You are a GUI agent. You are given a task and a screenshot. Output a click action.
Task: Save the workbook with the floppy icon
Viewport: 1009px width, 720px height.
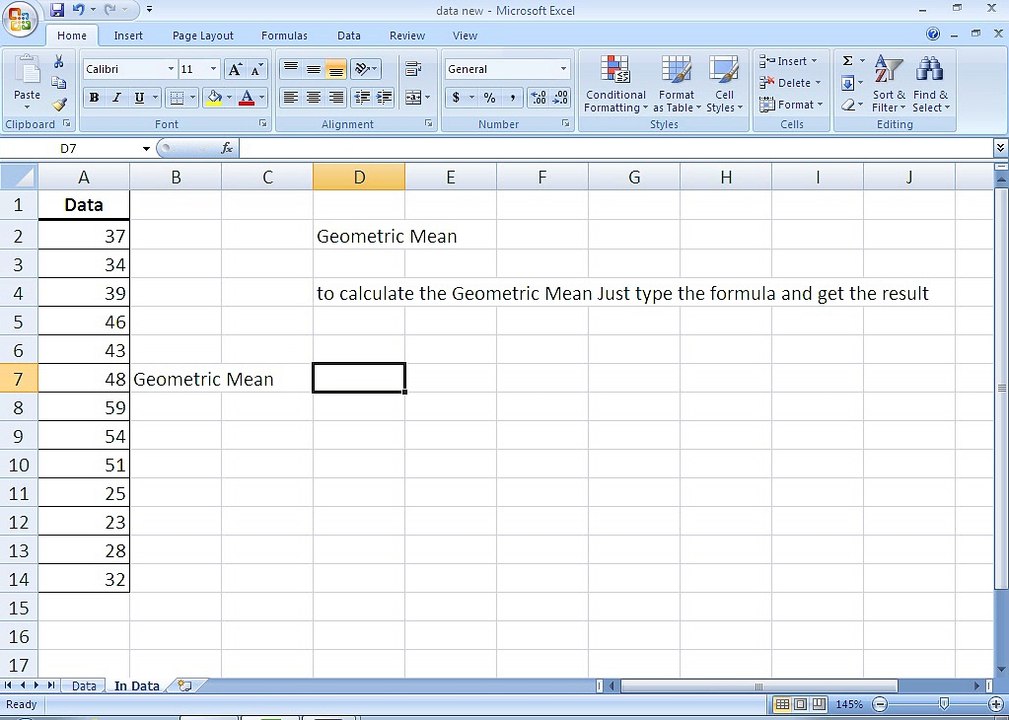tap(57, 10)
